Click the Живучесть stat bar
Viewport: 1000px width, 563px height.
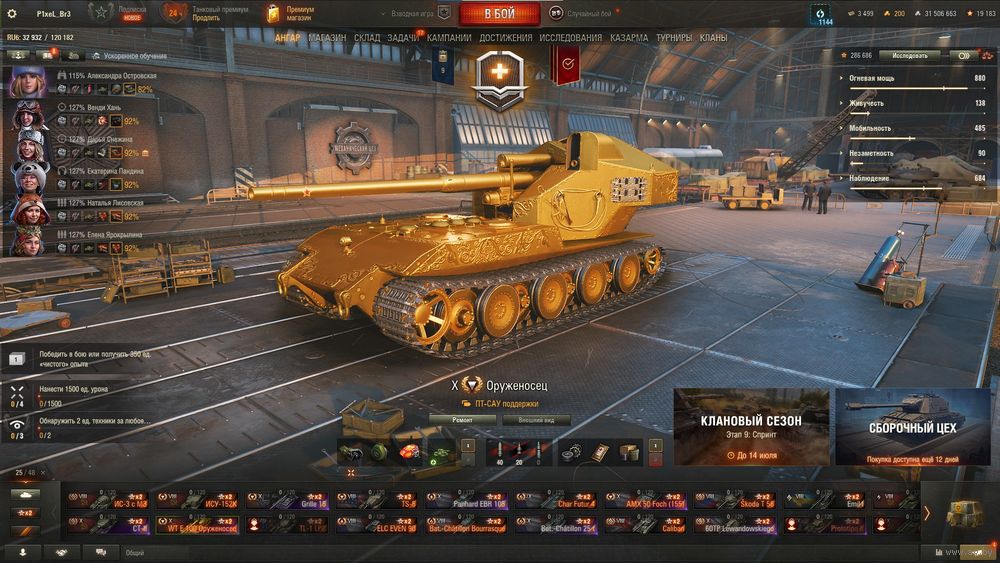(x=913, y=113)
